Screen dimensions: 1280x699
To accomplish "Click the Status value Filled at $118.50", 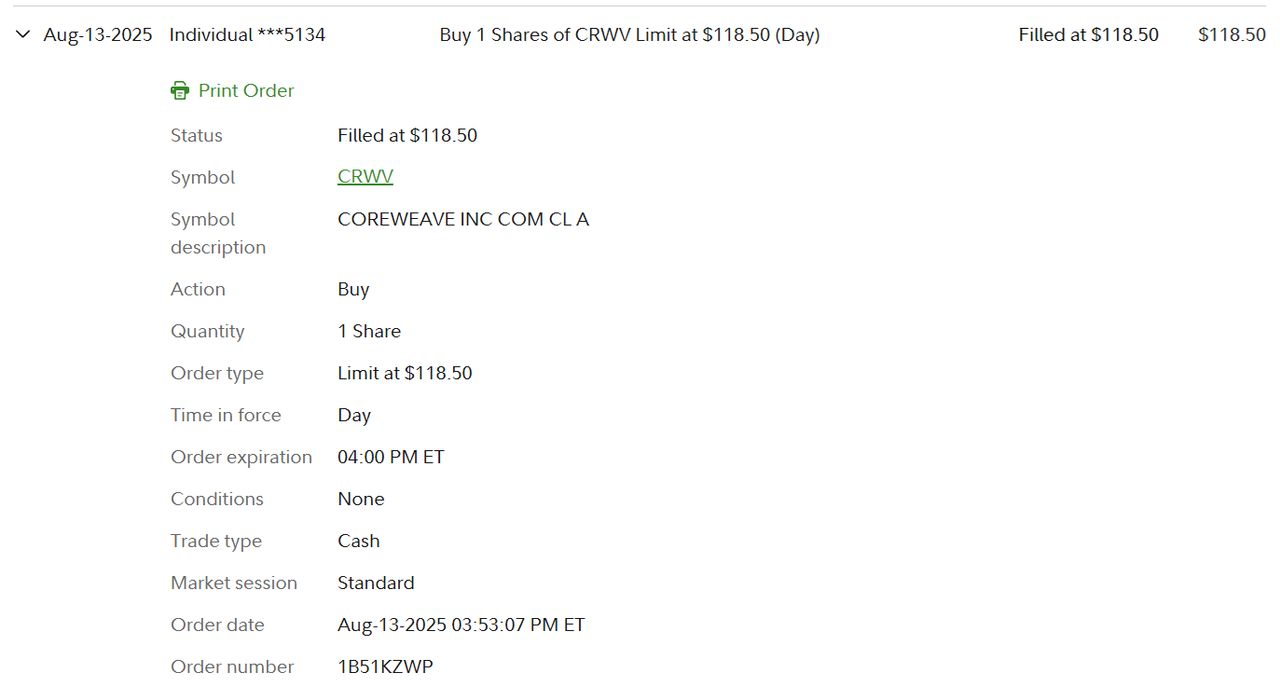I will pyautogui.click(x=407, y=135).
